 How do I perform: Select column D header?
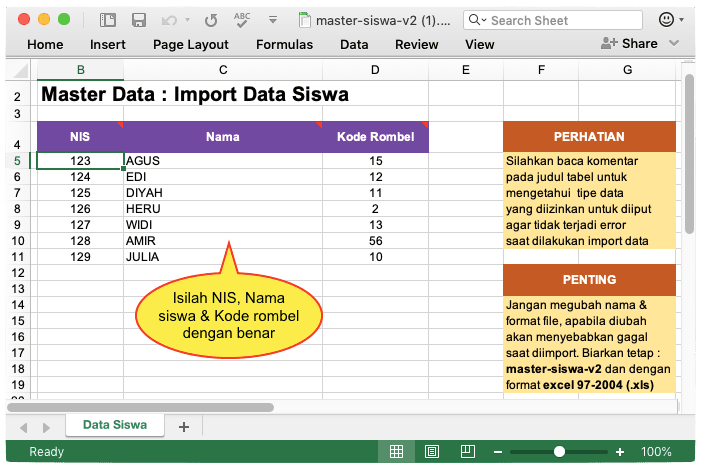click(375, 70)
